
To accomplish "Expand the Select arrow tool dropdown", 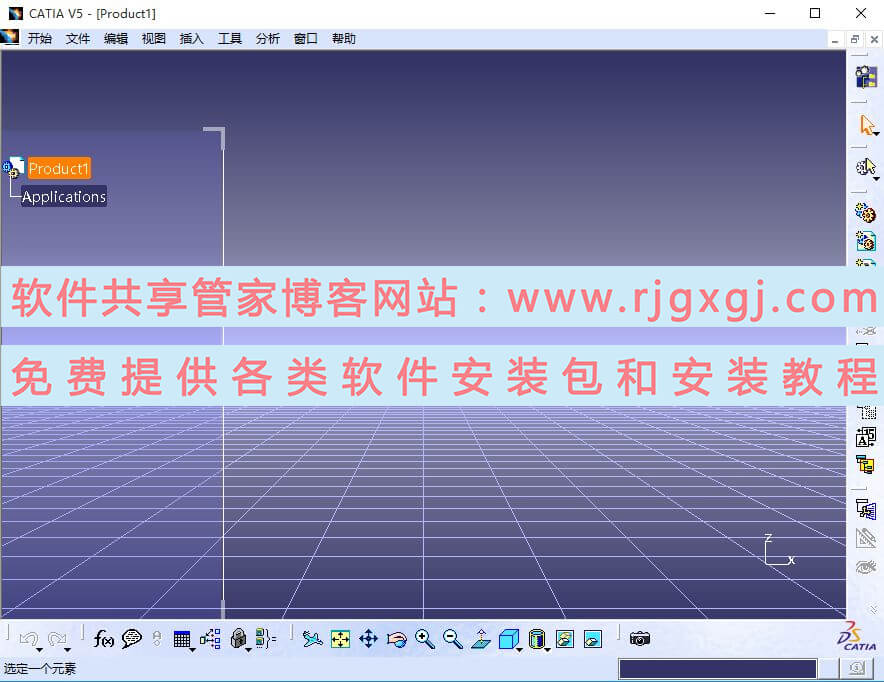I will (877, 134).
